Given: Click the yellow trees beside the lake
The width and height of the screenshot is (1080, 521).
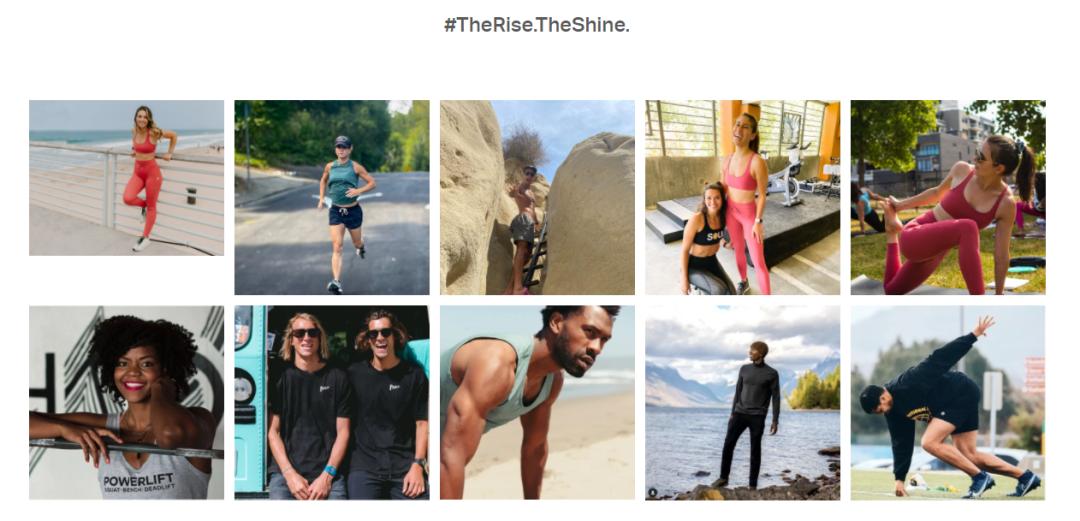Looking at the screenshot, I should coord(813,389).
